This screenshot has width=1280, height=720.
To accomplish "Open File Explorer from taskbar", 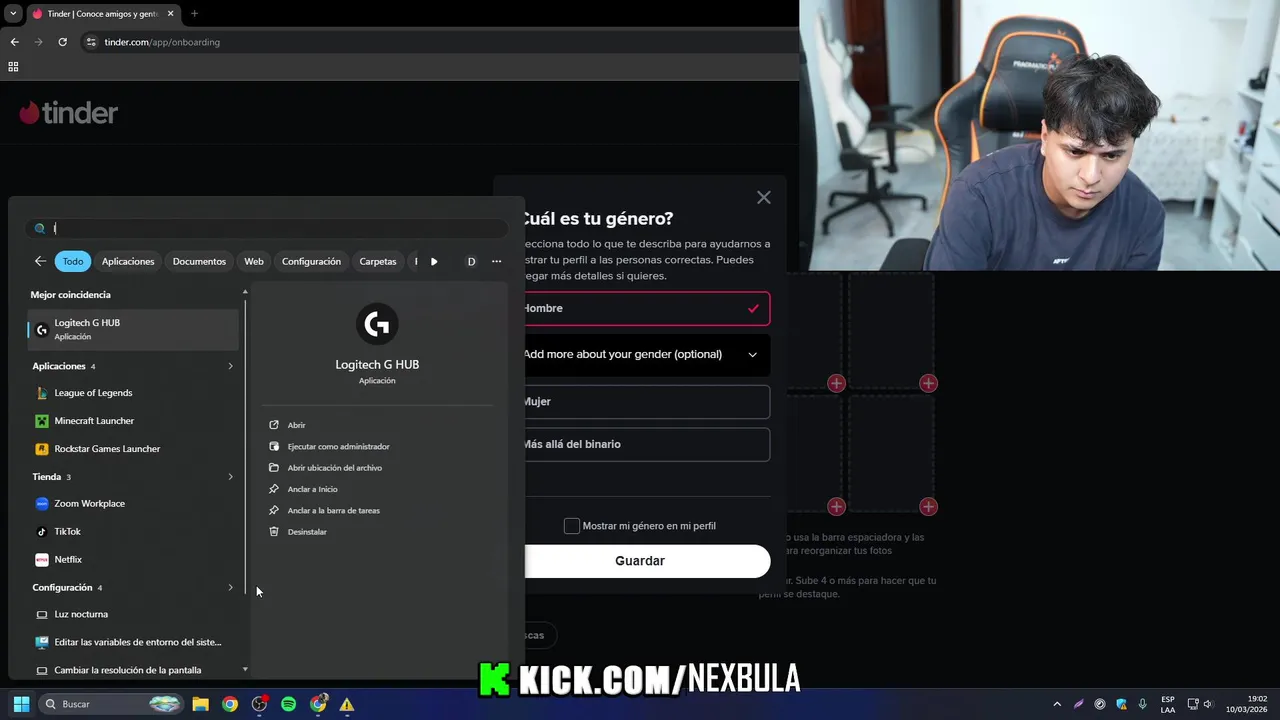I will (x=200, y=704).
